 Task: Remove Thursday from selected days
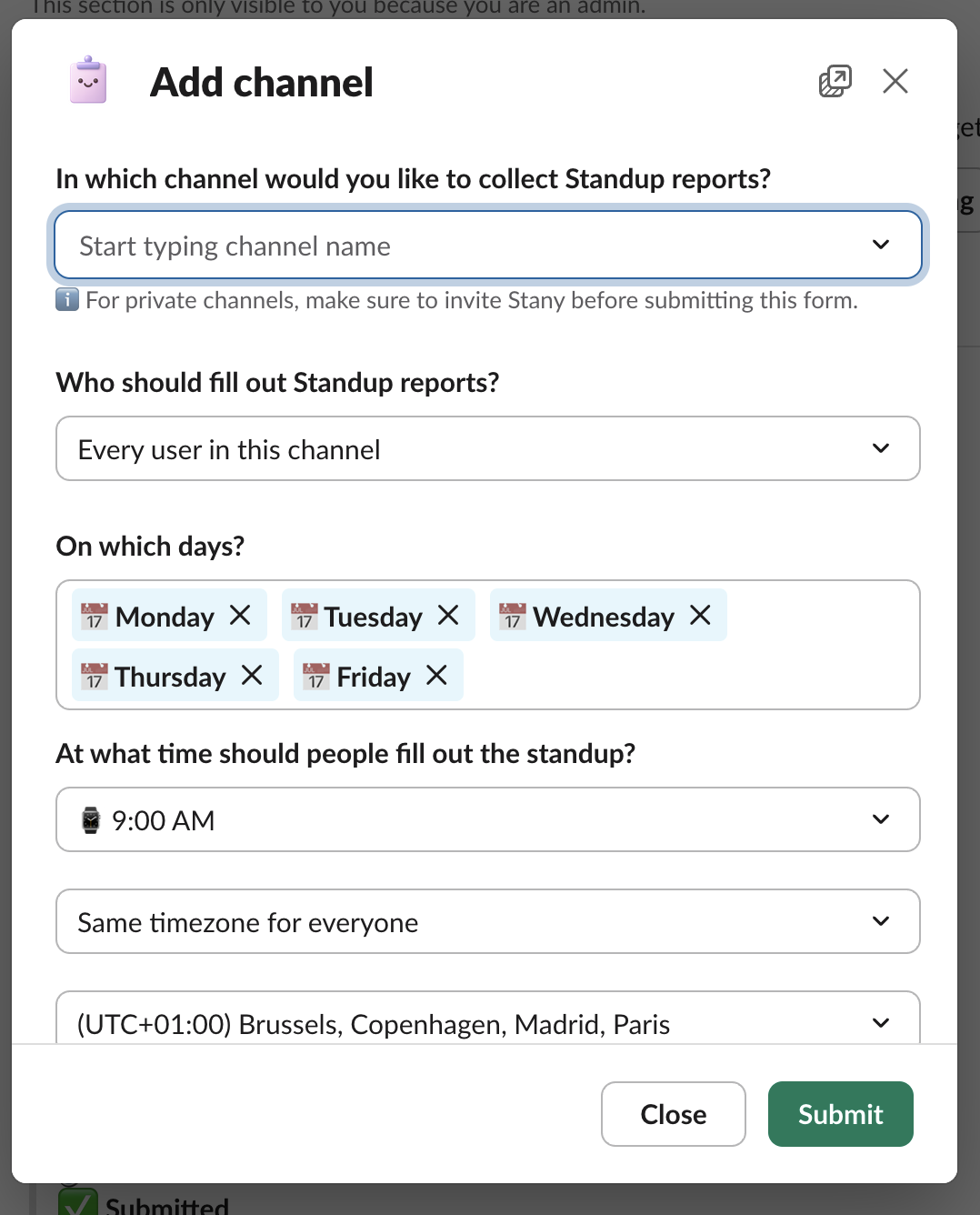click(252, 676)
